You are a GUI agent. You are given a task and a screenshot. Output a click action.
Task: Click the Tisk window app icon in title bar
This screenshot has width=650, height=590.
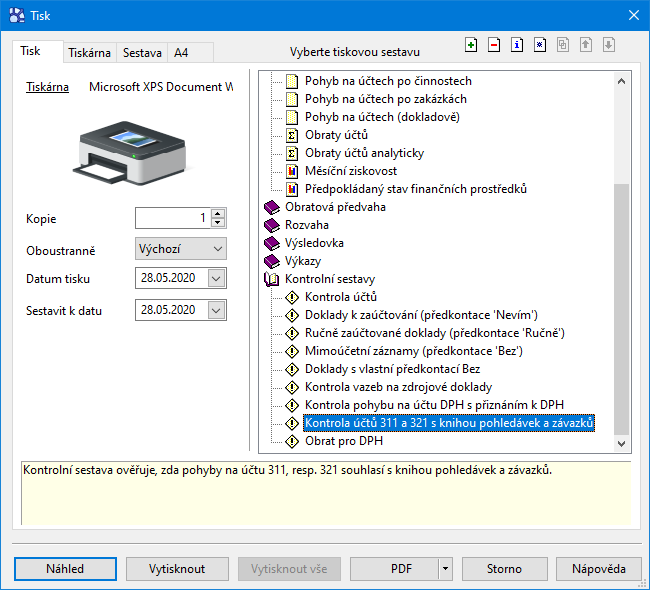click(x=17, y=16)
